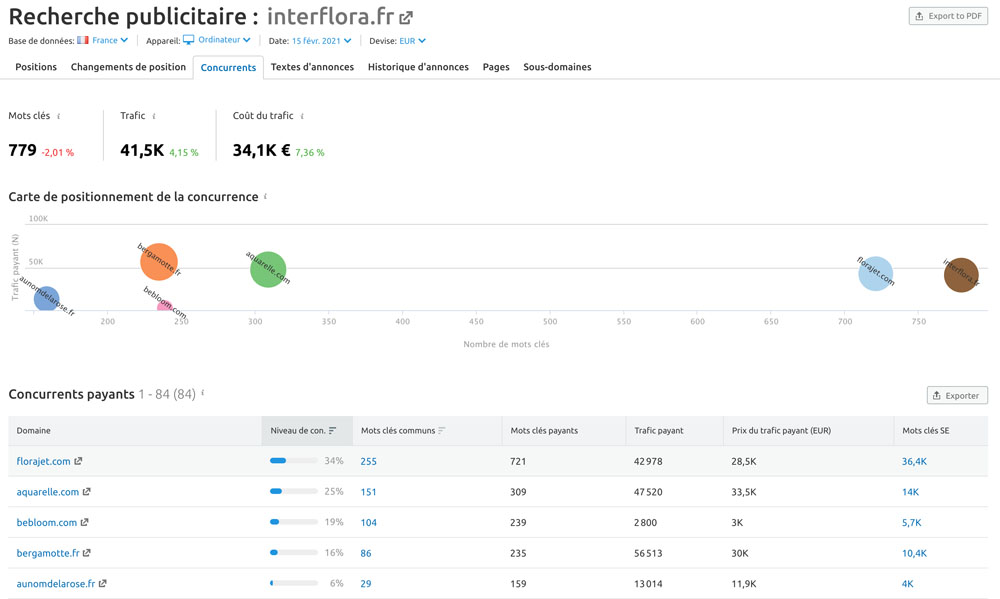The image size is (1000, 599).
Task: Click common keywords value 29 for aunomdelarose.fr
Action: pos(365,584)
